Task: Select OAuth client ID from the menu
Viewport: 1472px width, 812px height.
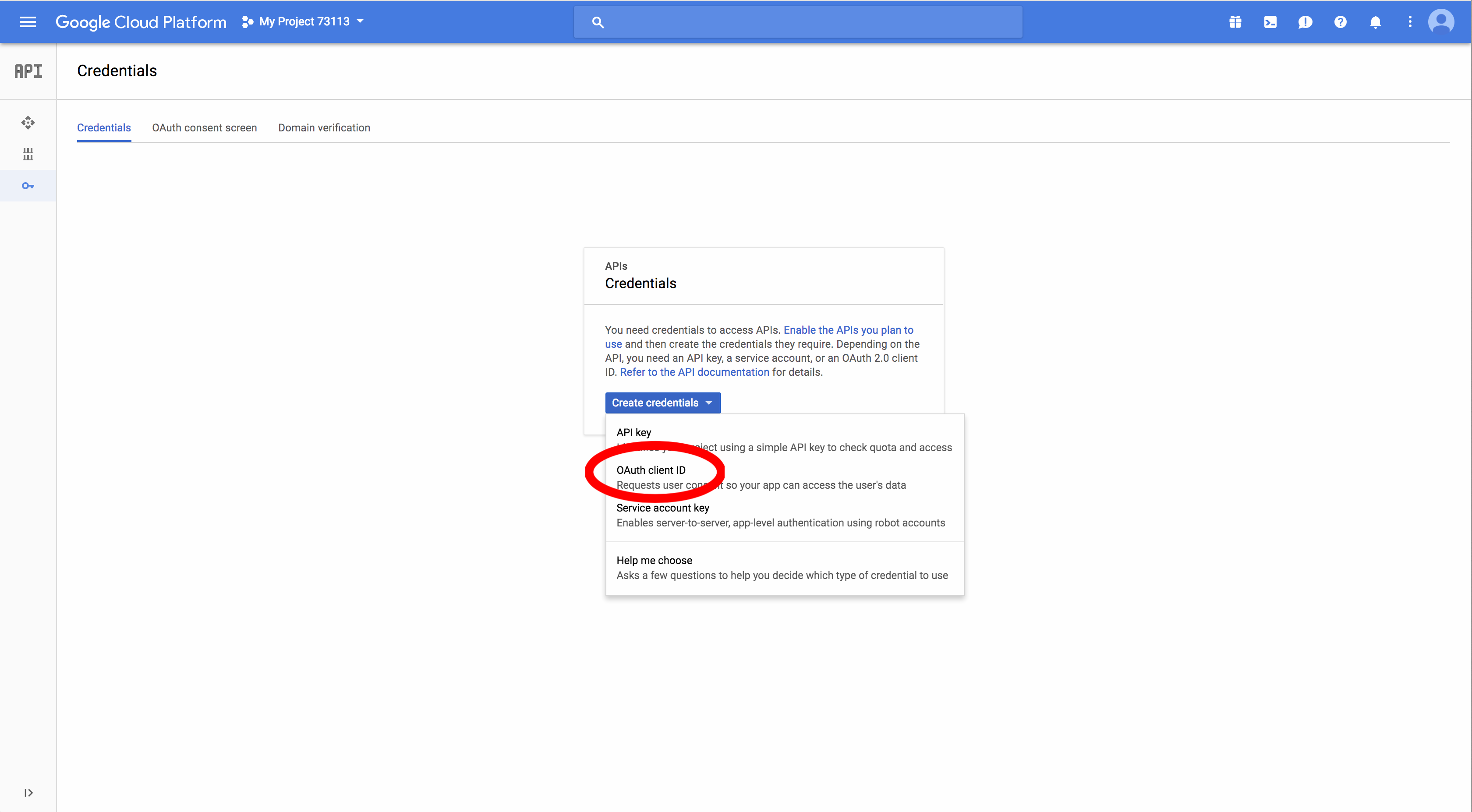Action: pyautogui.click(x=651, y=470)
